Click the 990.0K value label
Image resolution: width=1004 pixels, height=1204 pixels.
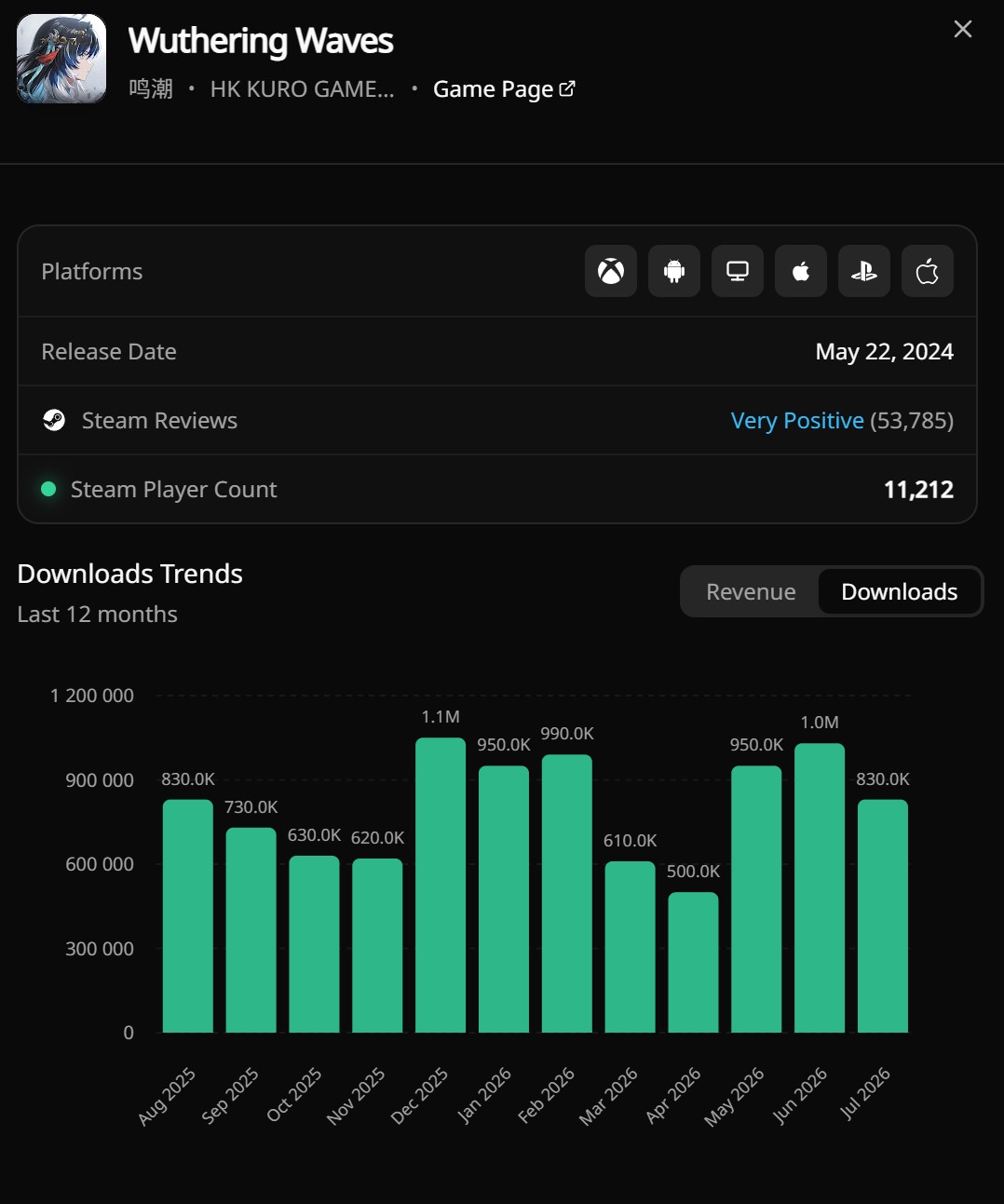point(567,734)
